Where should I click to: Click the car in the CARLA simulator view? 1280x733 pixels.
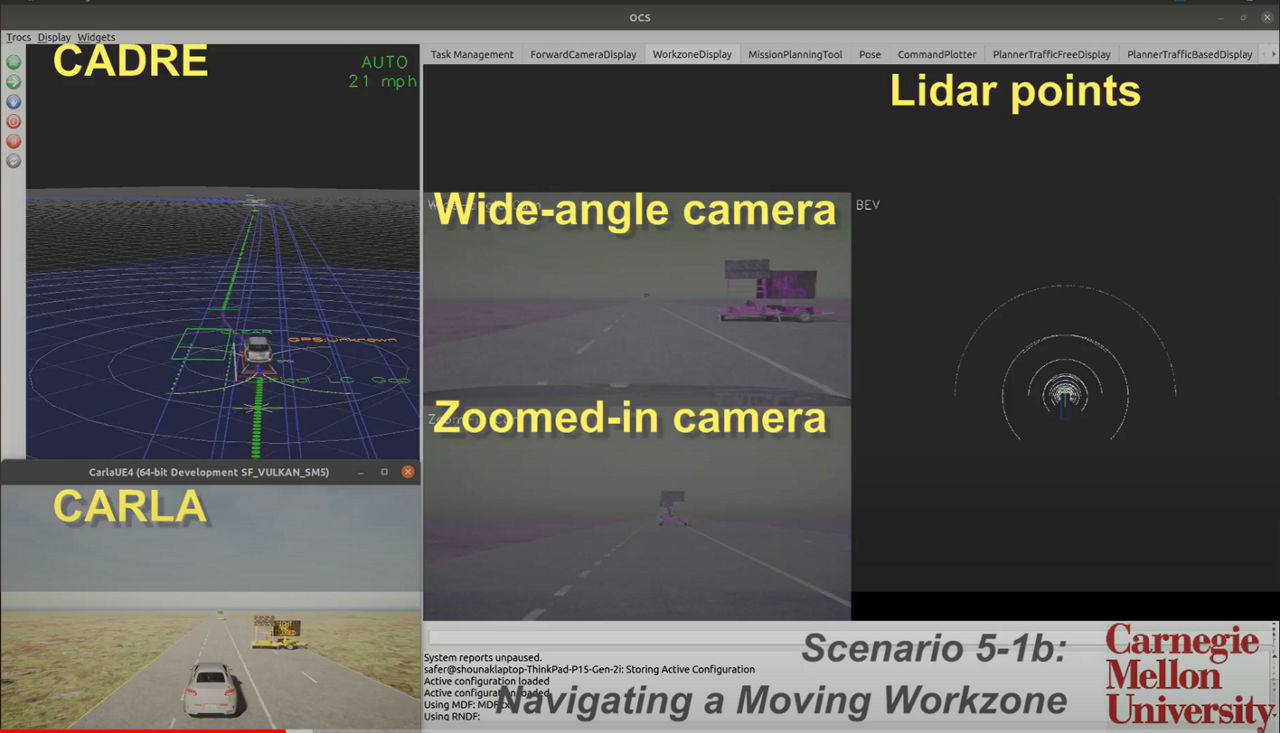[x=211, y=690]
